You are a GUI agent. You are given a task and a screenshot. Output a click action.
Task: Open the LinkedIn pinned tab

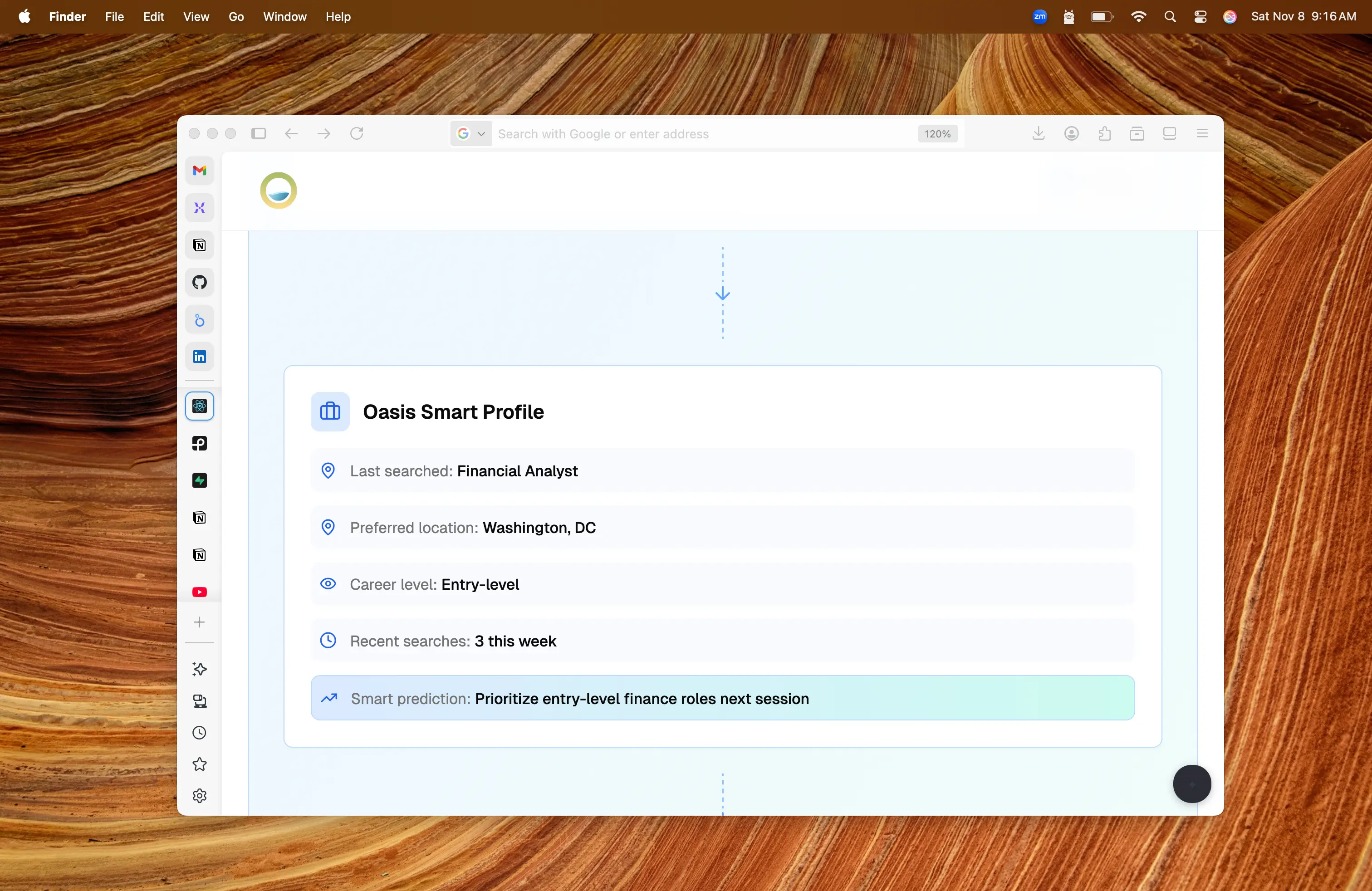point(200,357)
